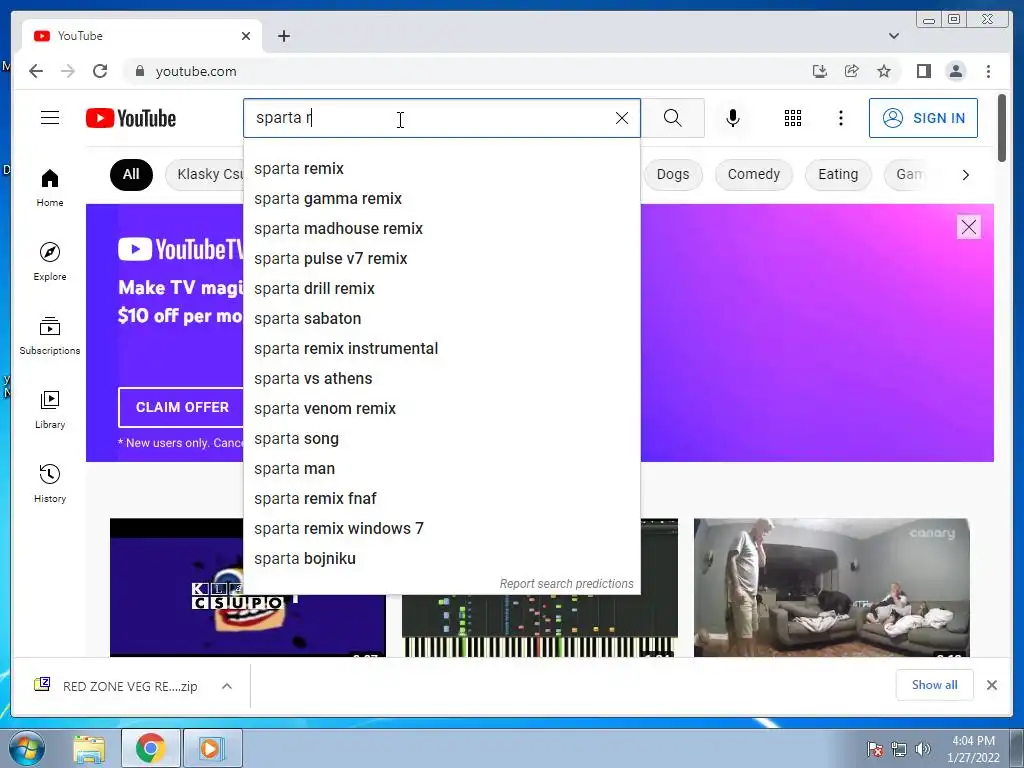Go forward in Chrome
Screen dimensions: 1024x768
click(x=68, y=71)
